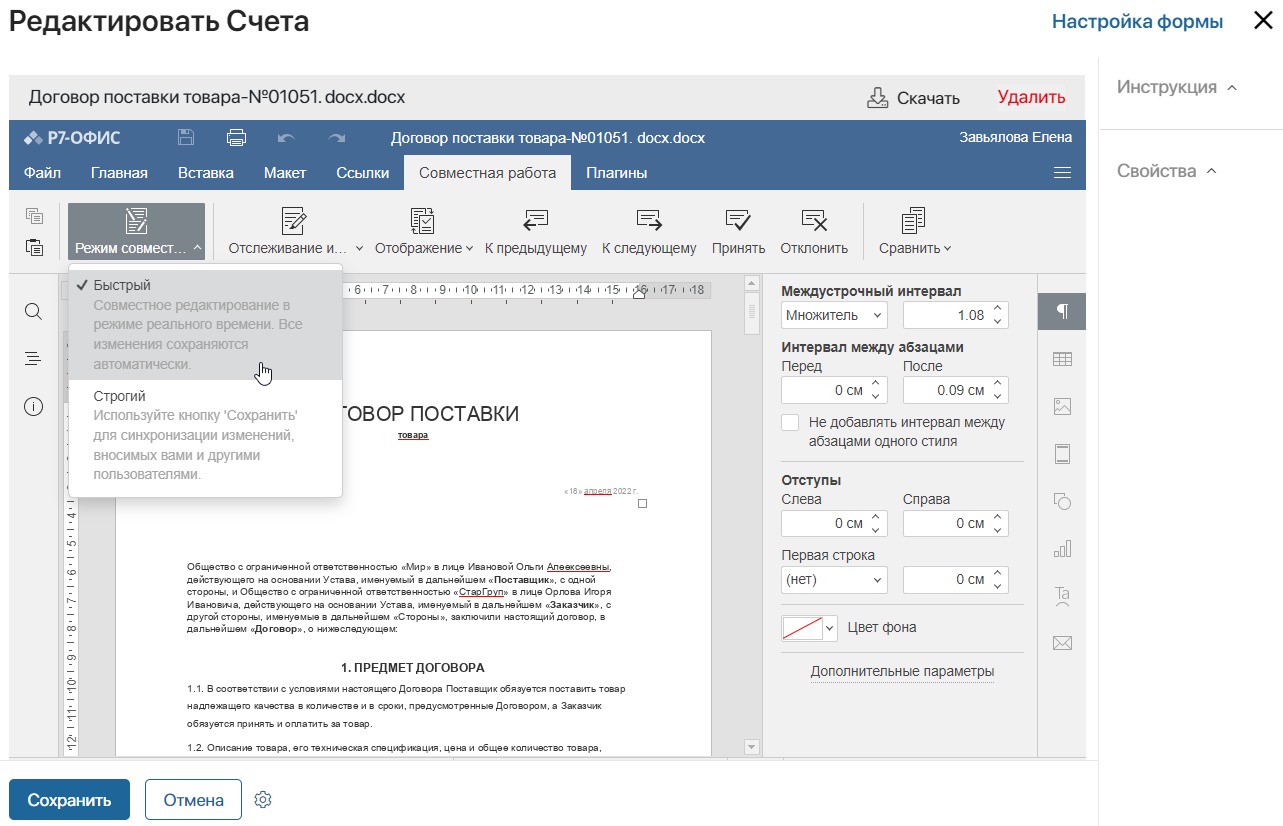Click the Сохранить button
Screen dimensions: 1283x826
click(x=69, y=800)
